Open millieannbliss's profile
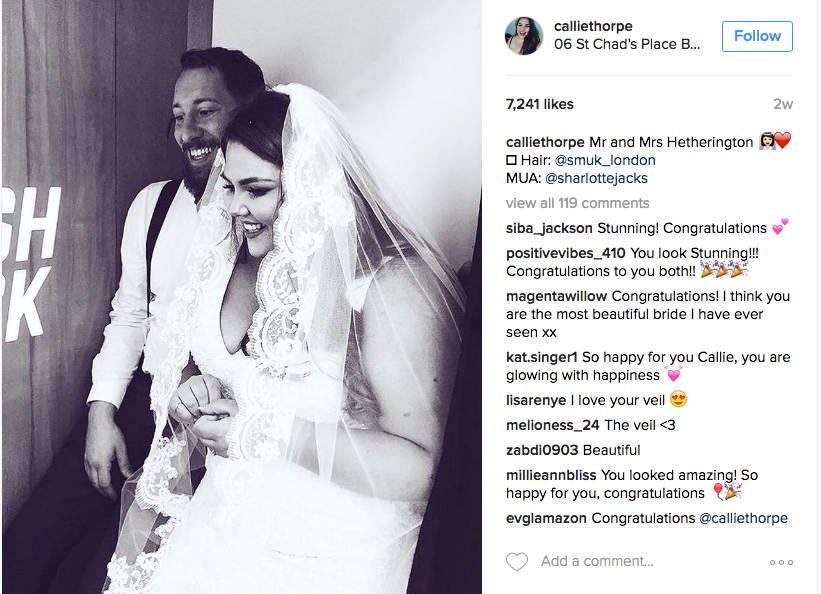Screen dimensions: 821x594 [551, 476]
